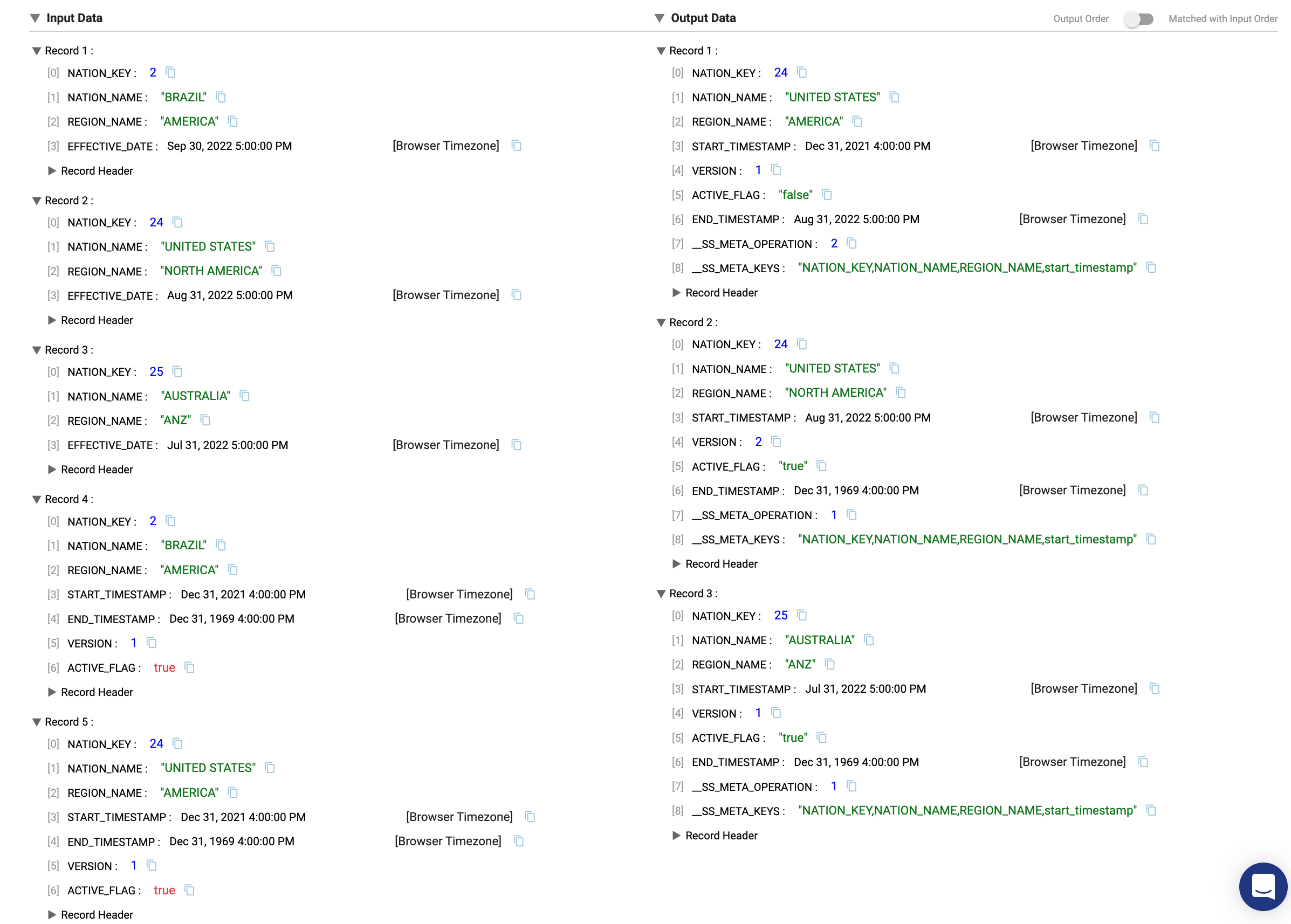1291x924 pixels.
Task: Expand Record Header under output Record 3
Action: 677,835
